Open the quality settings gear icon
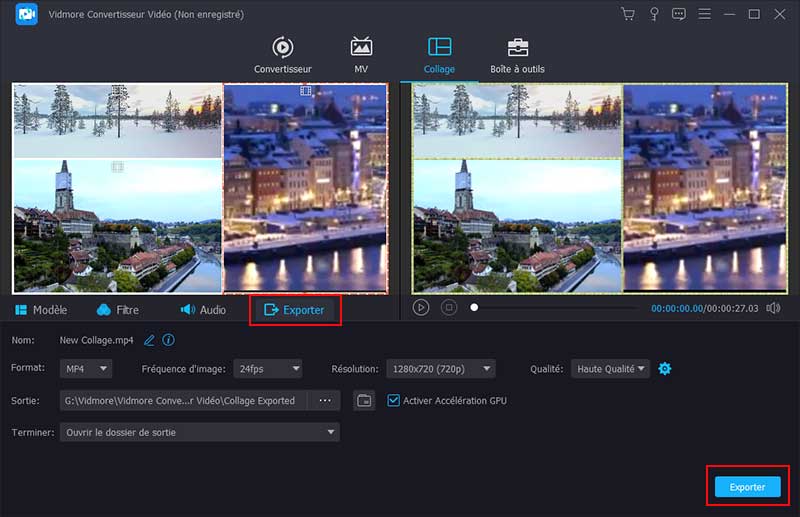The width and height of the screenshot is (800, 517). tap(665, 369)
